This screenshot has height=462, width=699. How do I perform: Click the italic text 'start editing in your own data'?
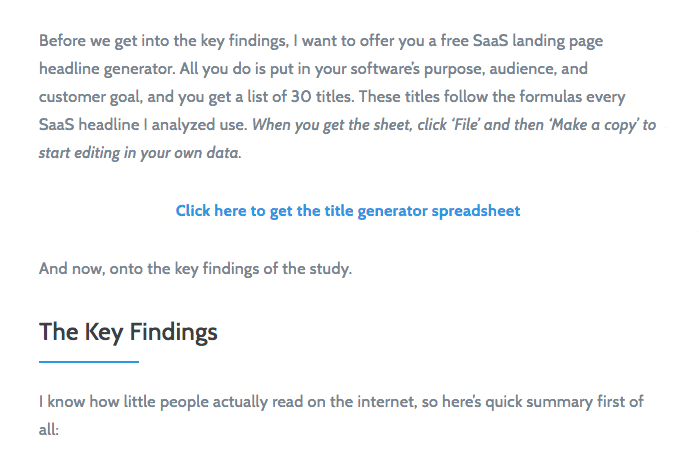point(139,153)
